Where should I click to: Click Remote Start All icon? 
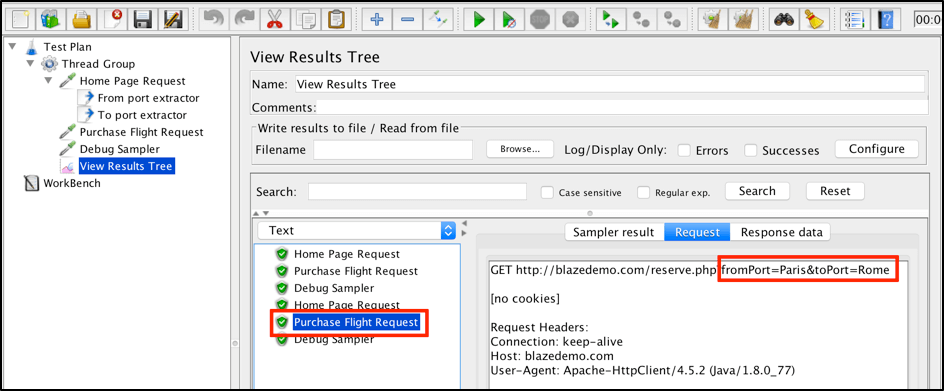[611, 19]
